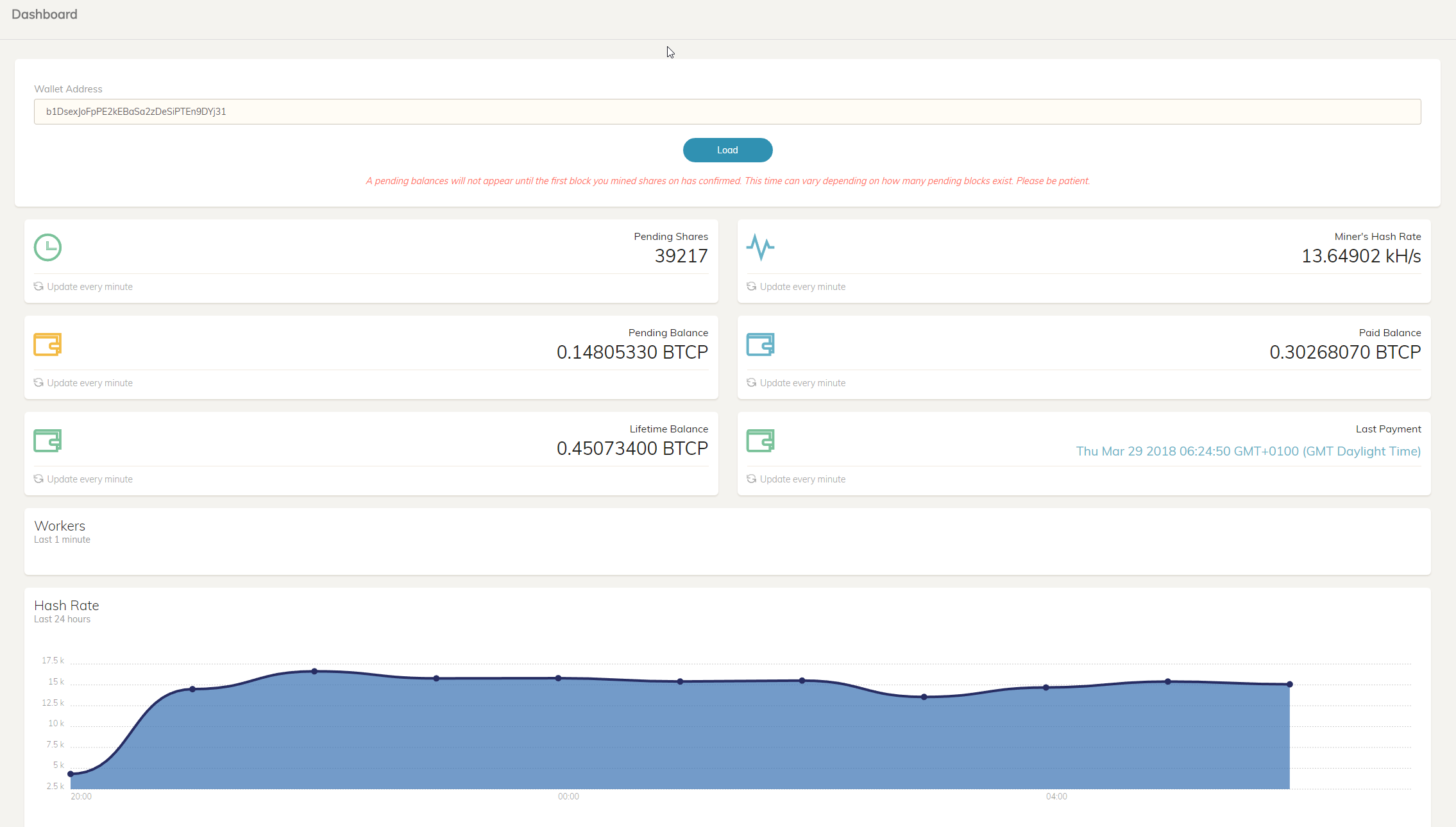
Task: Click the Pending Shares clock icon
Action: pyautogui.click(x=47, y=248)
